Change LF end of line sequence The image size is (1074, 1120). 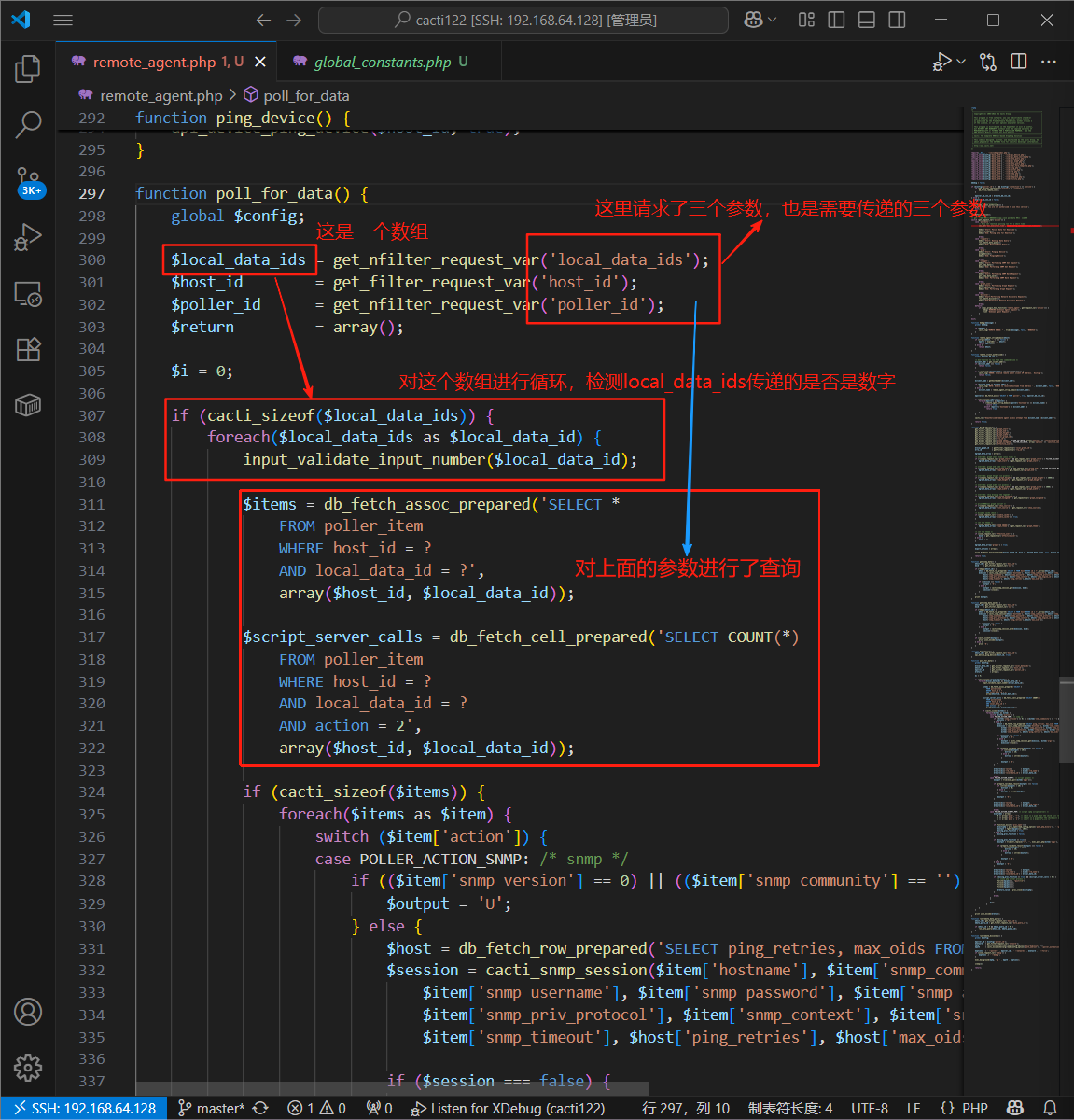point(914,1108)
